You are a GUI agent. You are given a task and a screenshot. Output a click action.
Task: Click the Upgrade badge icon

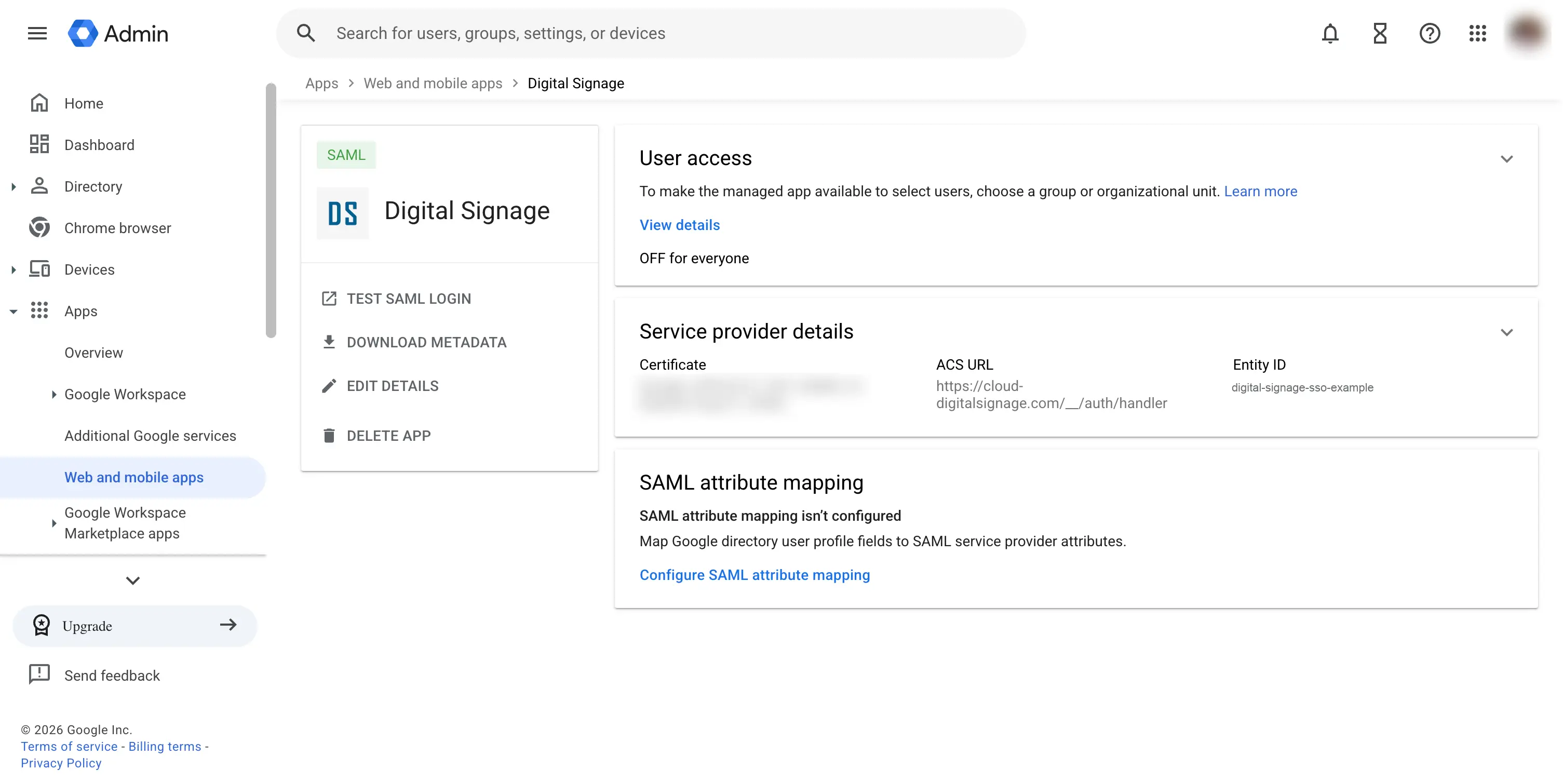41,625
